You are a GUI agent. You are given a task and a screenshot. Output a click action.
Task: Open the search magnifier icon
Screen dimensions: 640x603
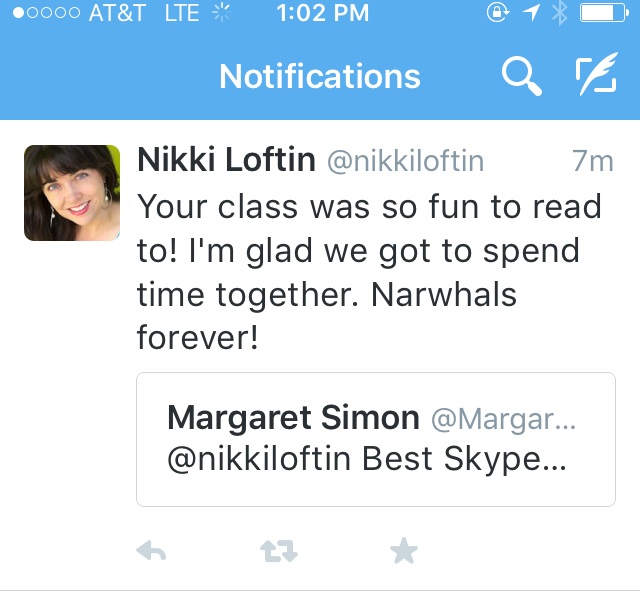pyautogui.click(x=521, y=77)
